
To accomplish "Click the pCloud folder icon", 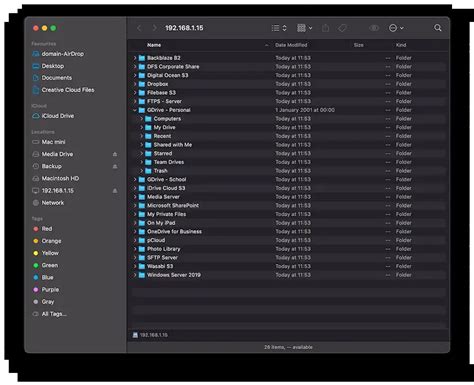I will 142,240.
